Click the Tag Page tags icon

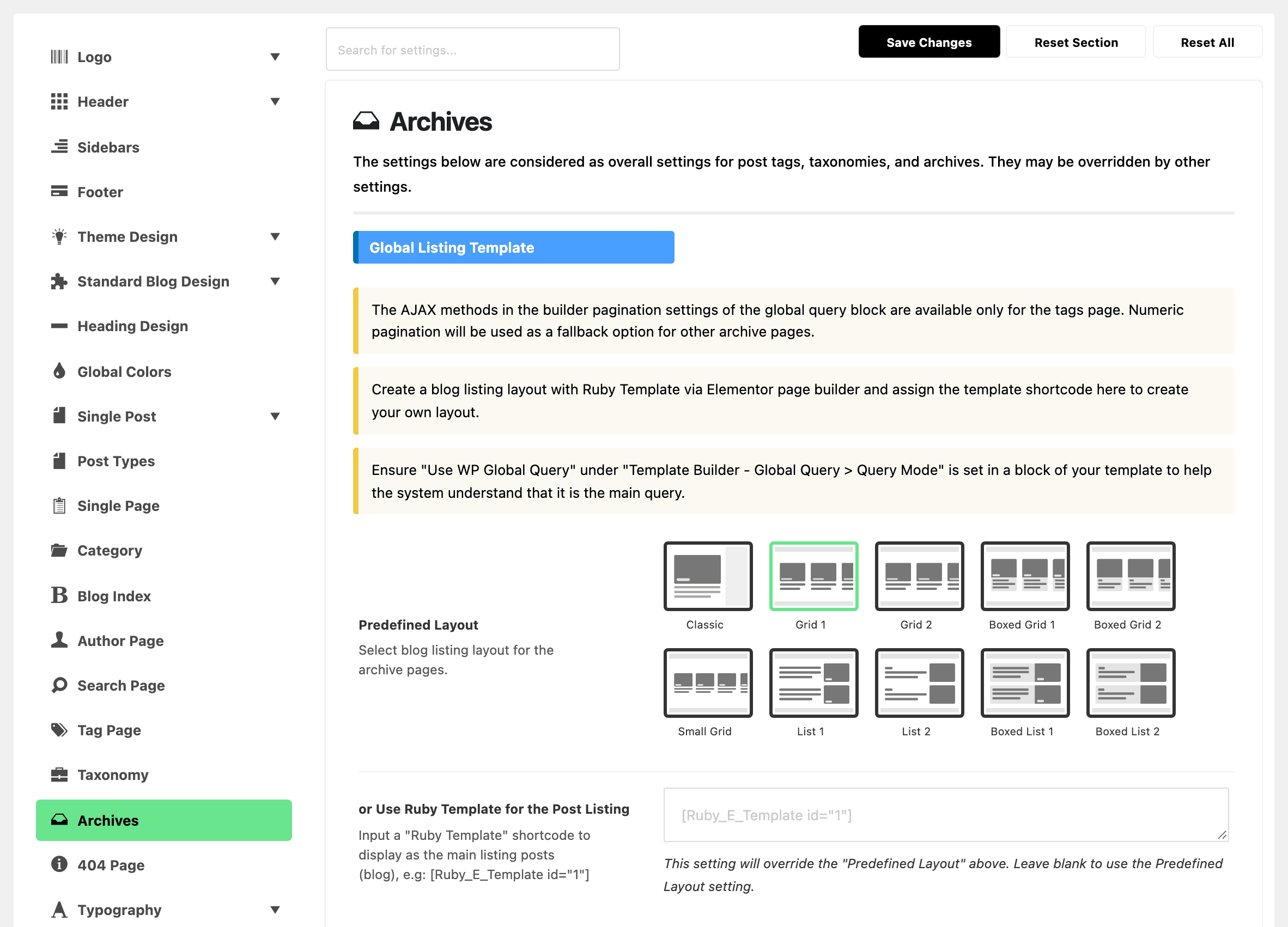(x=59, y=729)
